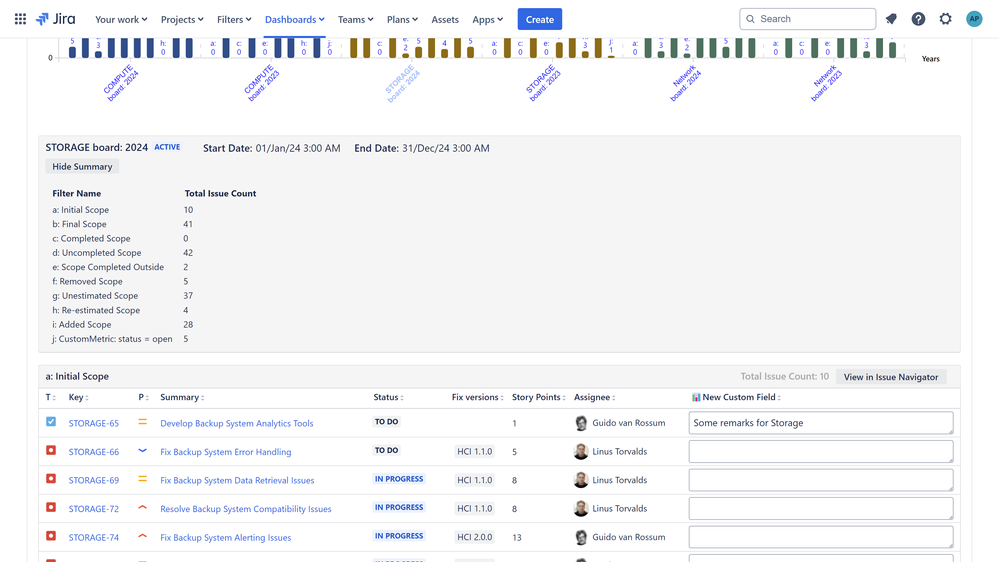Click into the Search field
Image resolution: width=999 pixels, height=562 pixels.
coord(807,19)
